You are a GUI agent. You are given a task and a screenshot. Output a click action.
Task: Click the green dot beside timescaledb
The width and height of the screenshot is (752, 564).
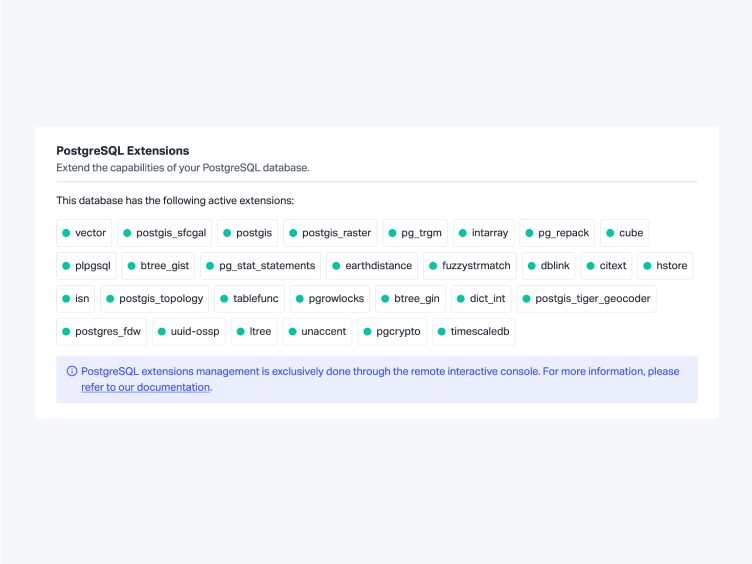pos(442,331)
